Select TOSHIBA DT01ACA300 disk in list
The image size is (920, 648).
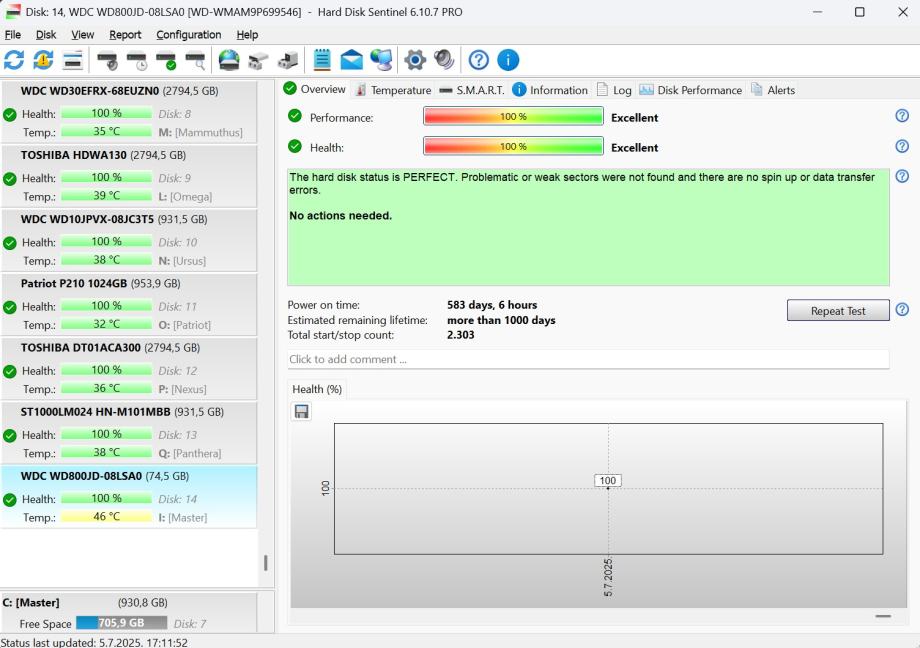(128, 369)
